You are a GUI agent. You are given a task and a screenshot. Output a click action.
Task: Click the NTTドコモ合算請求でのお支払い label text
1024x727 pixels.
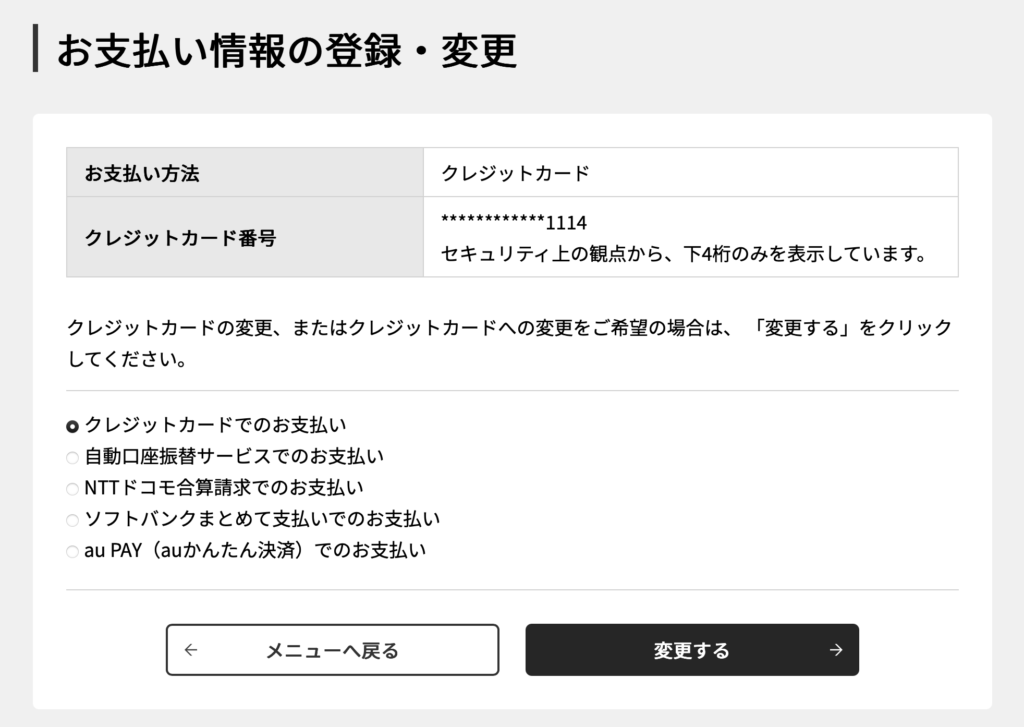tap(224, 488)
